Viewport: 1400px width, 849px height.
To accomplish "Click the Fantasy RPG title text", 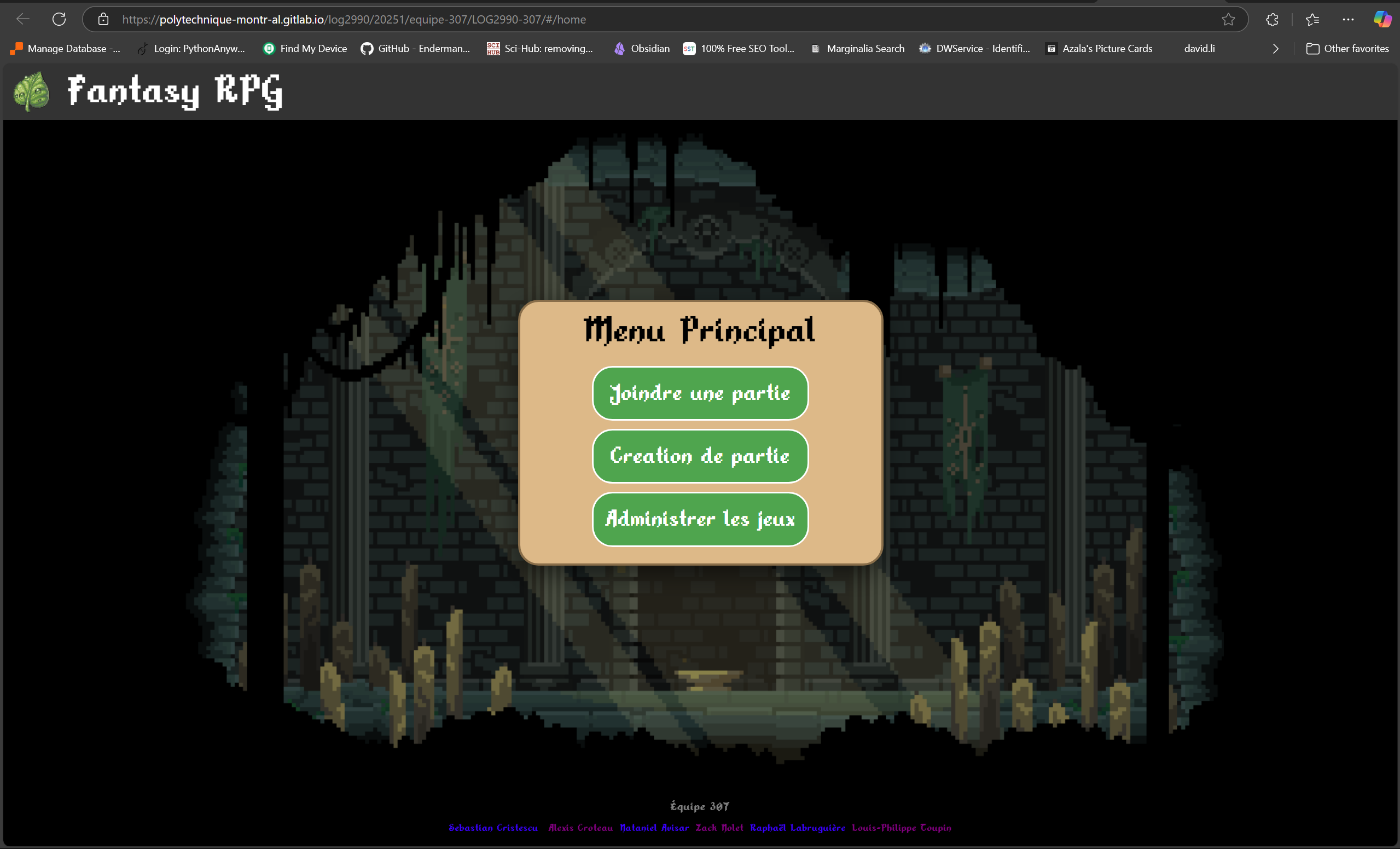I will point(175,91).
